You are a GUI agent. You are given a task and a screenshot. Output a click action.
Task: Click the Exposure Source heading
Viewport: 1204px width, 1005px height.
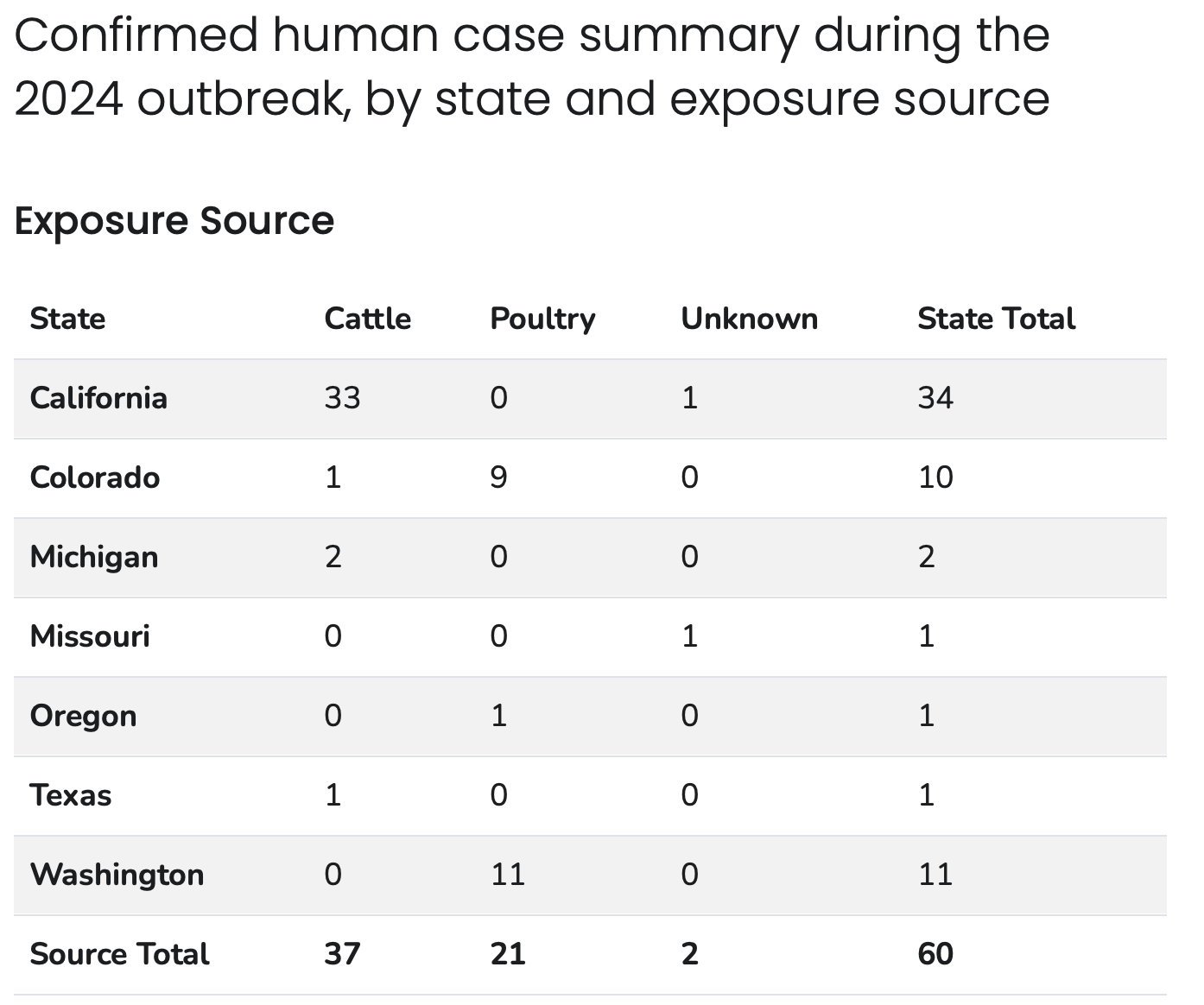[x=174, y=220]
